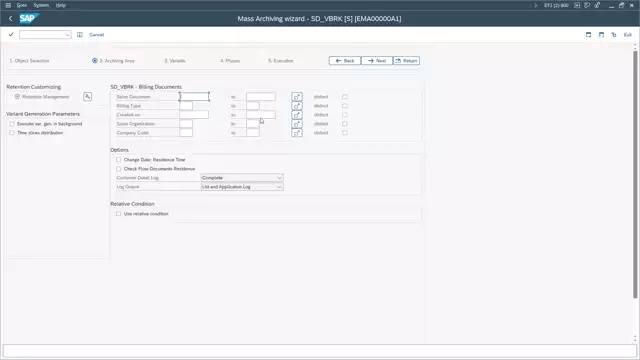Screen dimensions: 640x360
Task: Click Sales Document to-value field
Action: [x=261, y=97]
